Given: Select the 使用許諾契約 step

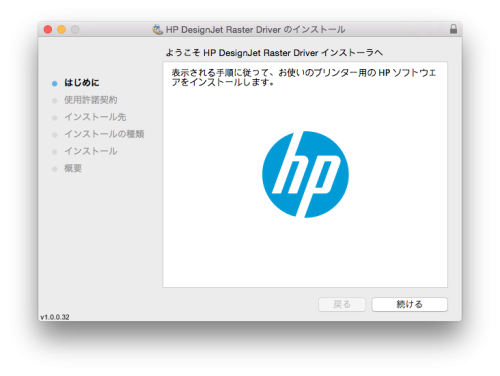Looking at the screenshot, I should pos(91,100).
